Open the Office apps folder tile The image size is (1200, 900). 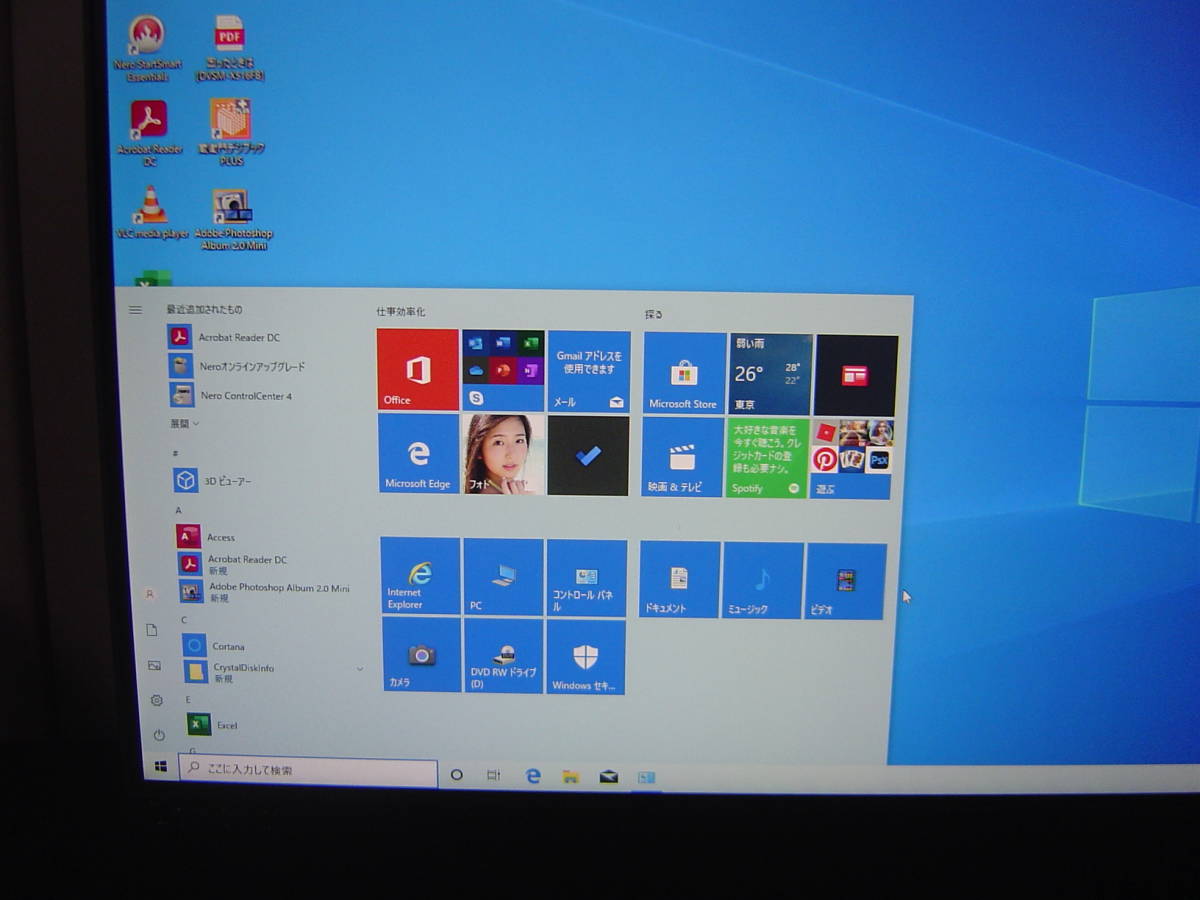[503, 370]
